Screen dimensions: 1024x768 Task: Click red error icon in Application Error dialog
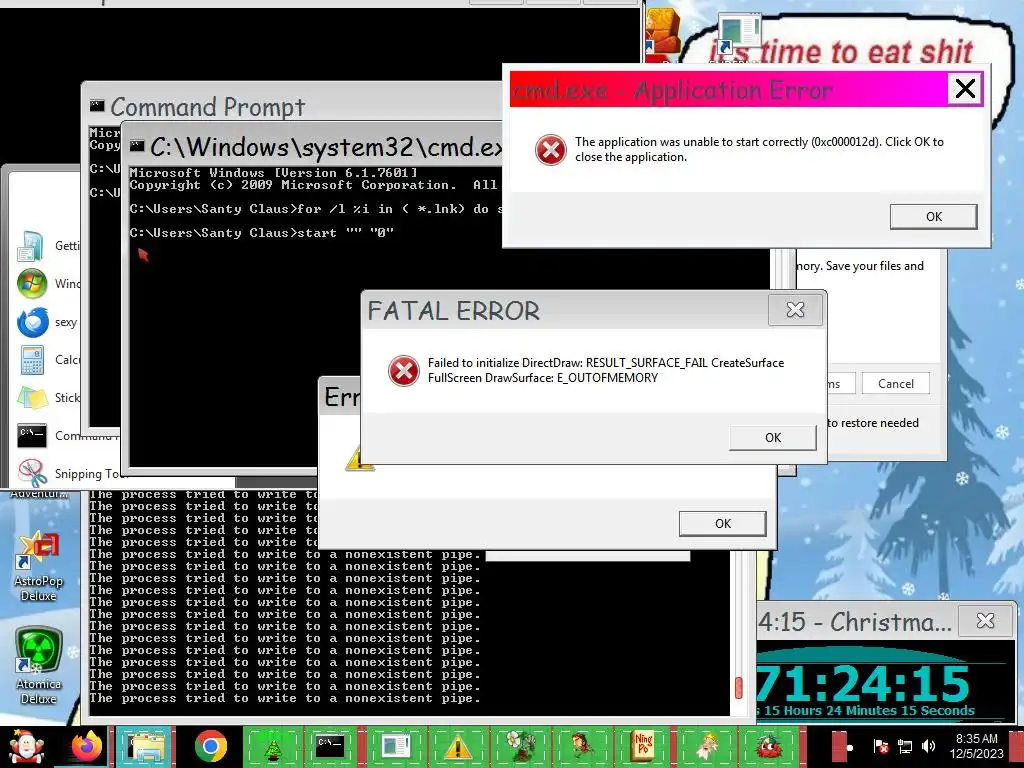(x=551, y=150)
